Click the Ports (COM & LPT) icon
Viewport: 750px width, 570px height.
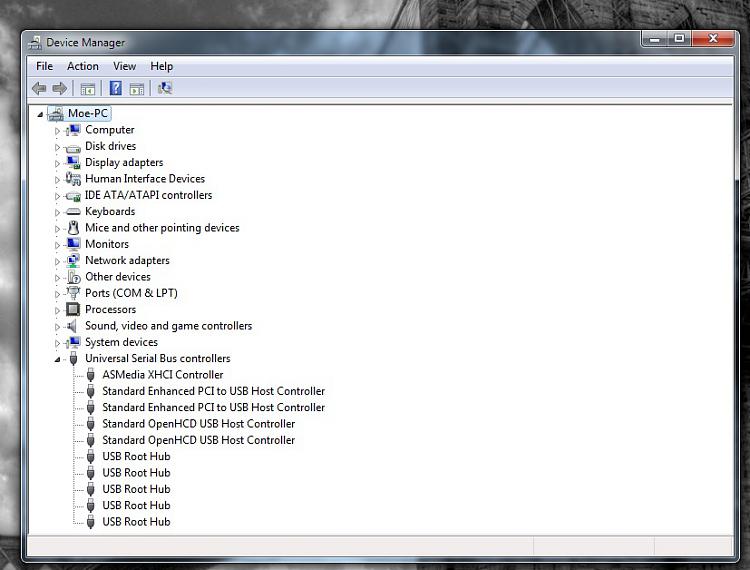click(x=73, y=293)
